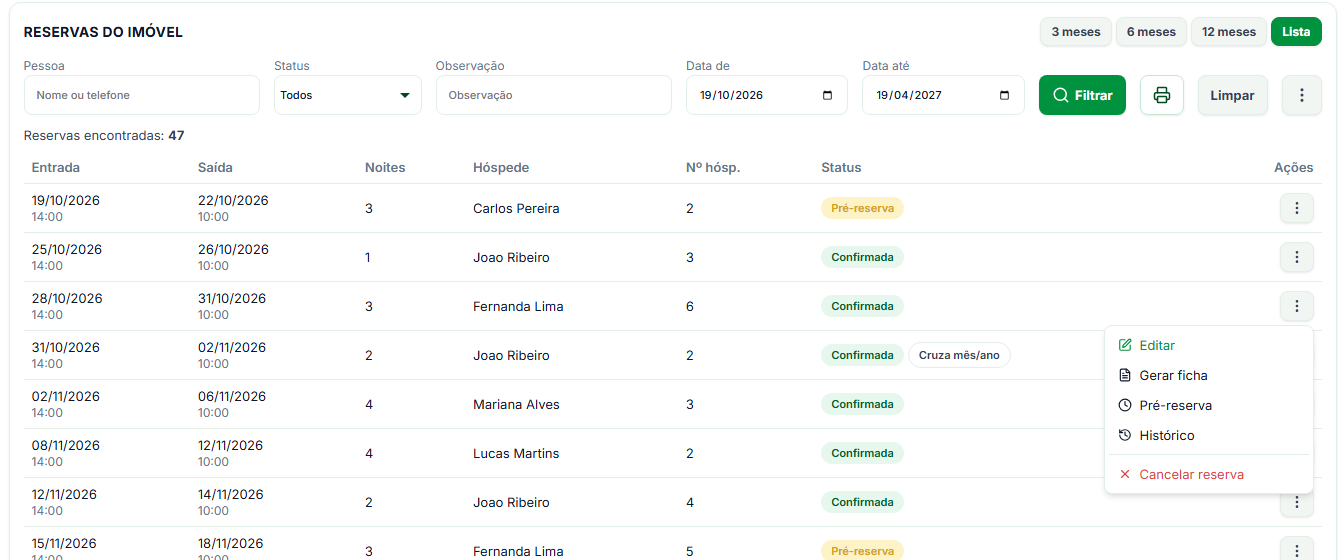The image size is (1340, 560).
Task: Click the X icon beside Cancelar reserva
Action: [1125, 474]
